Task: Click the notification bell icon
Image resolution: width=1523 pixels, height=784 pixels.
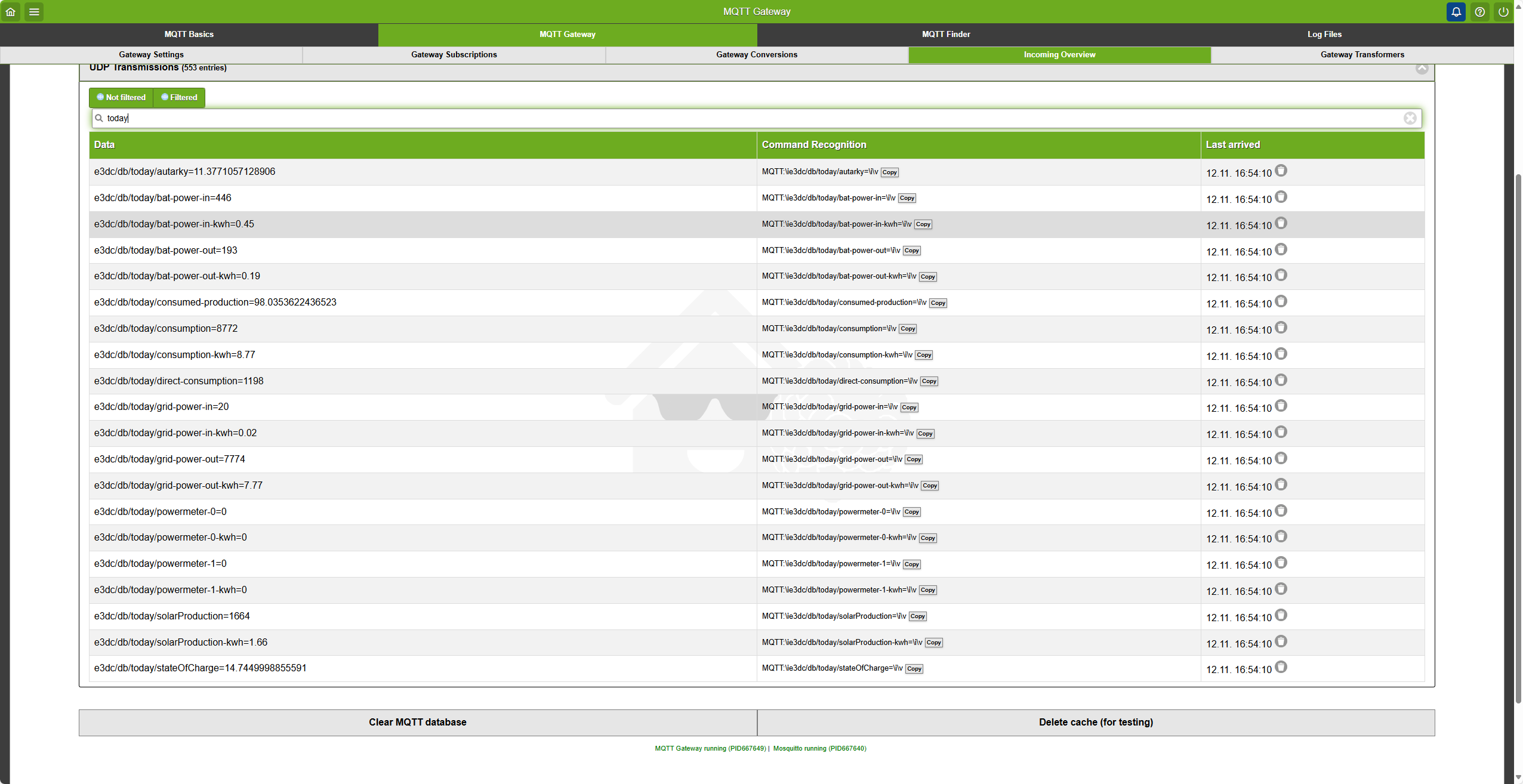Action: point(1456,11)
